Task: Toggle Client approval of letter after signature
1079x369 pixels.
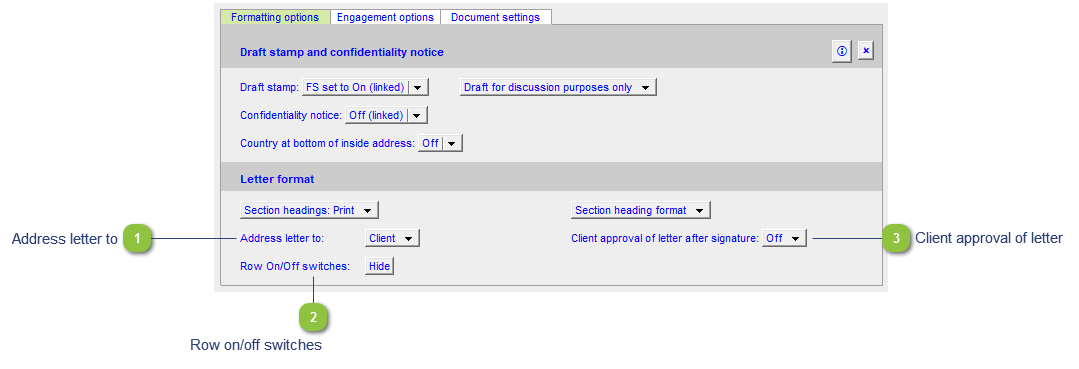Action: pos(784,238)
